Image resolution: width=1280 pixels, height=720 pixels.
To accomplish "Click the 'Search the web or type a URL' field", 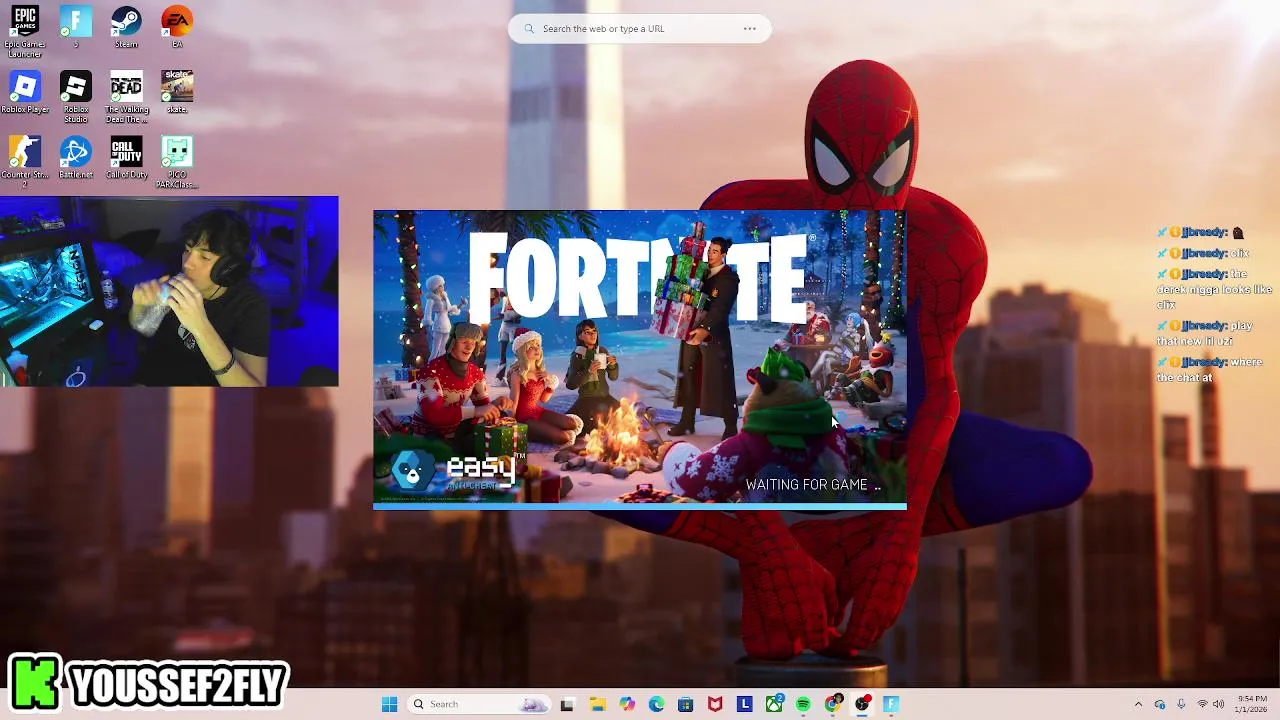I will [640, 29].
